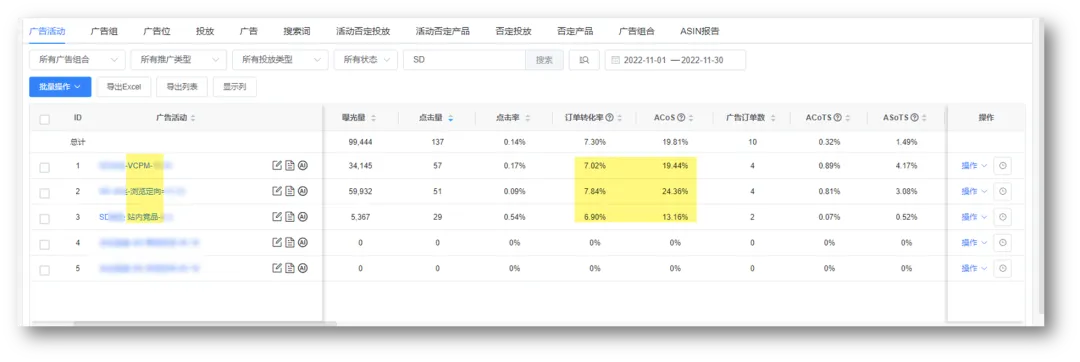
Task: Sort by 点击量 column arrows
Action: pyautogui.click(x=450, y=118)
